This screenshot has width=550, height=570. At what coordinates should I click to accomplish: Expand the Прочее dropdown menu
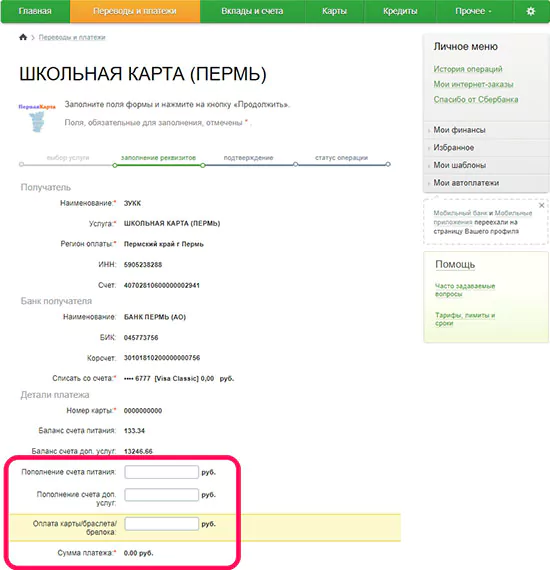pyautogui.click(x=474, y=11)
